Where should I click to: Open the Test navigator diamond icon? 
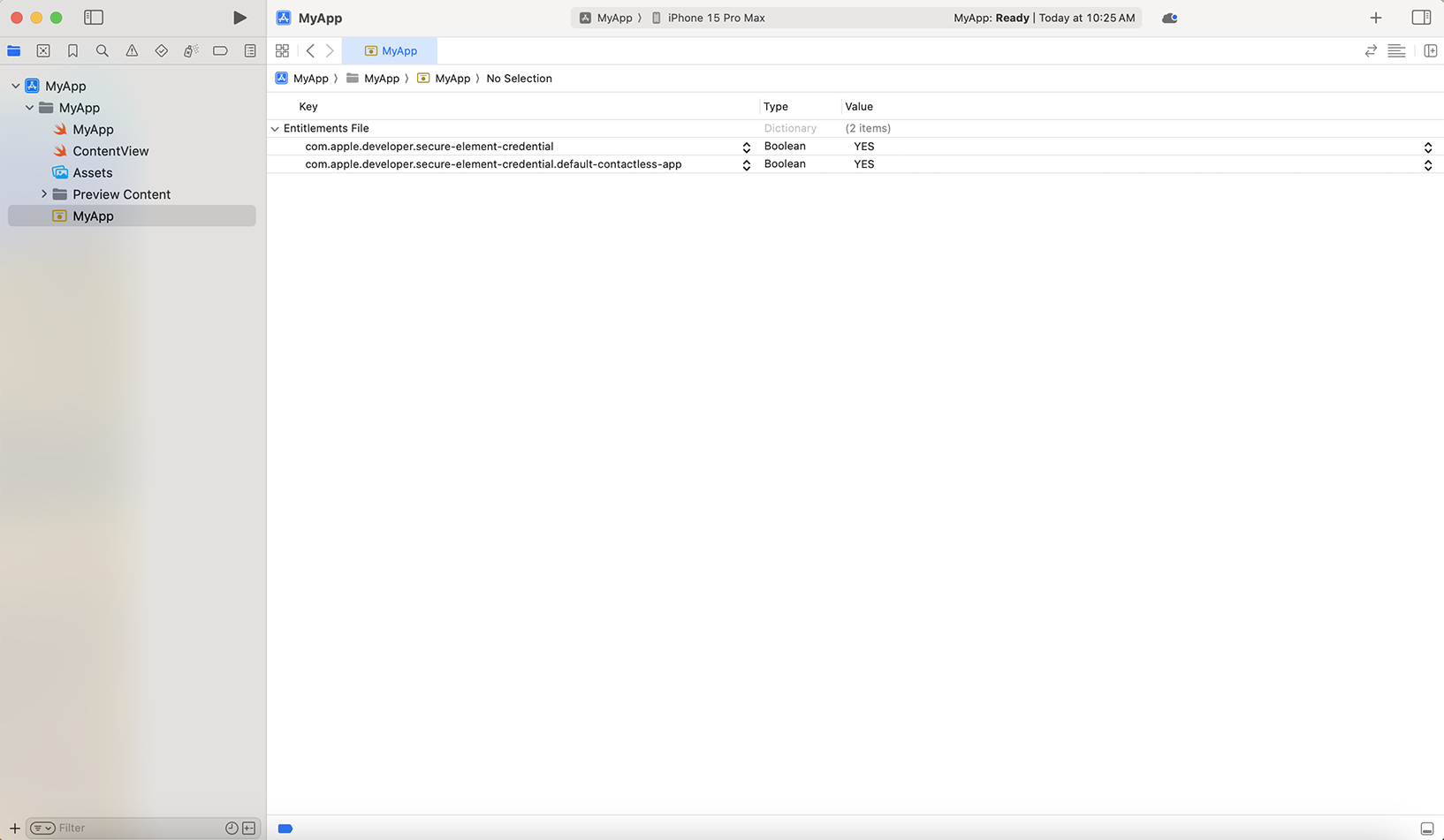[x=161, y=51]
